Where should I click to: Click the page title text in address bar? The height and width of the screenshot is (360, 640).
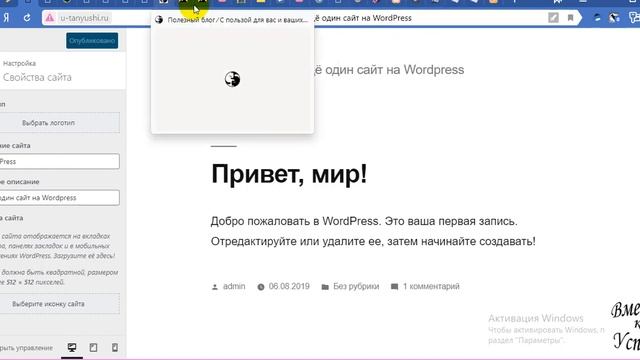(x=362, y=18)
